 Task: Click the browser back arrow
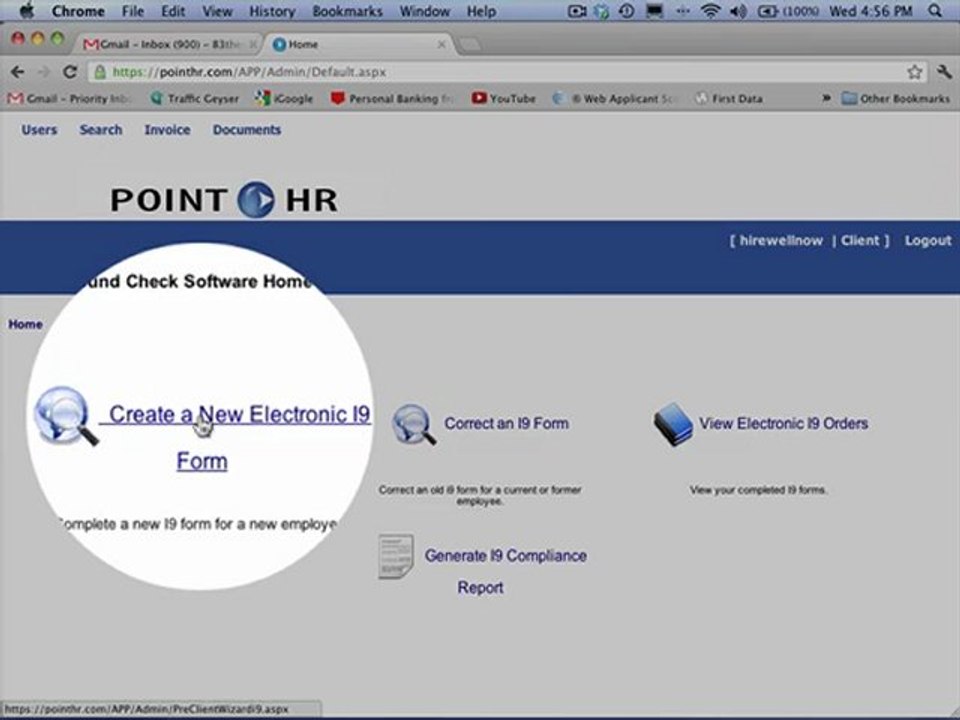tap(17, 72)
